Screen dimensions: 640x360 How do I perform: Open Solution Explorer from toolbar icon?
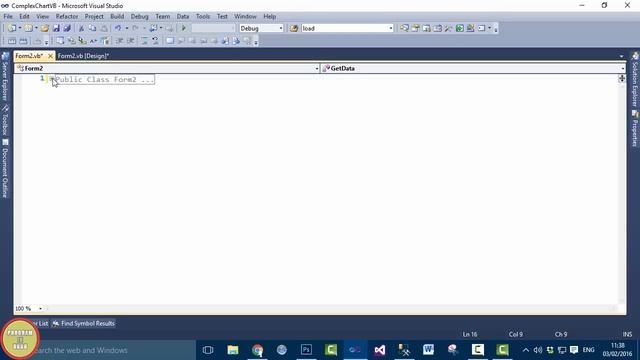[x=404, y=28]
